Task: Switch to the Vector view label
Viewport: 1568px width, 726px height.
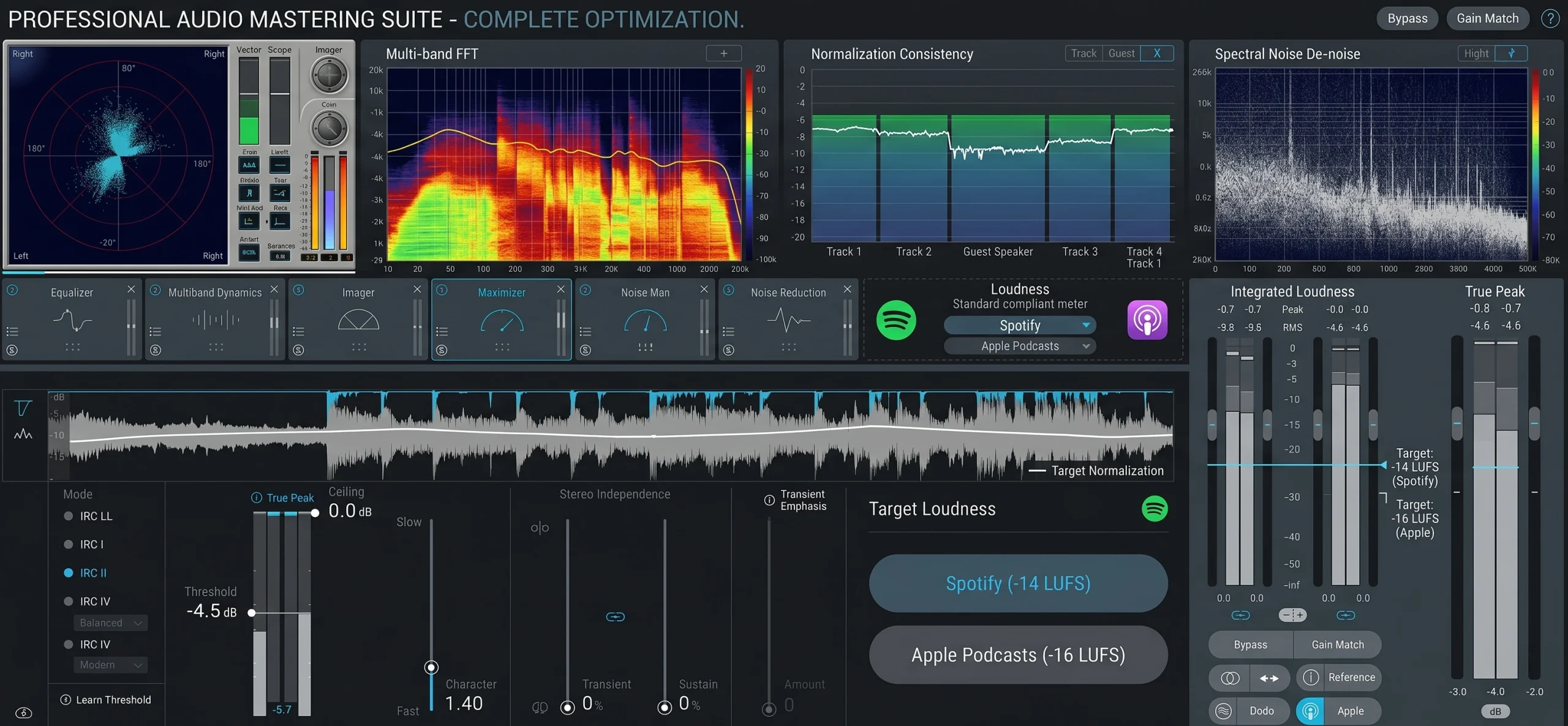Action: click(249, 50)
